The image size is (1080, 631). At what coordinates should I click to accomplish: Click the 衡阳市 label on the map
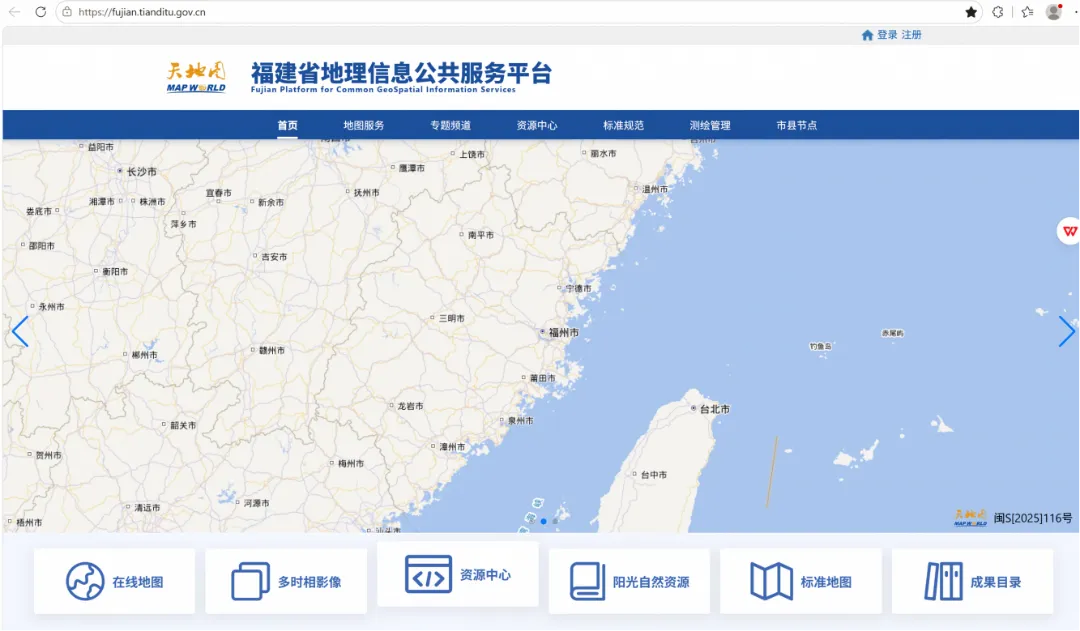click(x=115, y=271)
